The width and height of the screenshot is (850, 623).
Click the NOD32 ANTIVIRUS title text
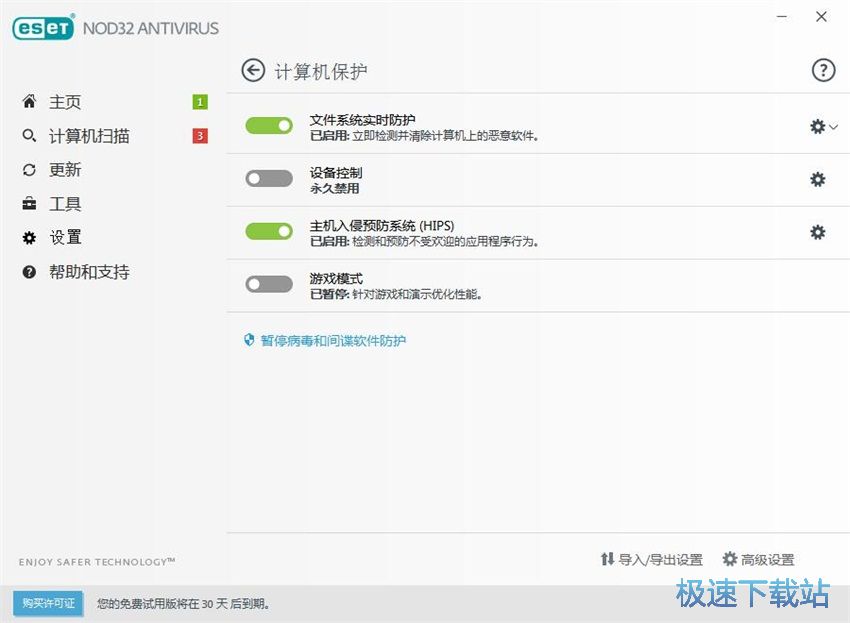click(x=151, y=28)
